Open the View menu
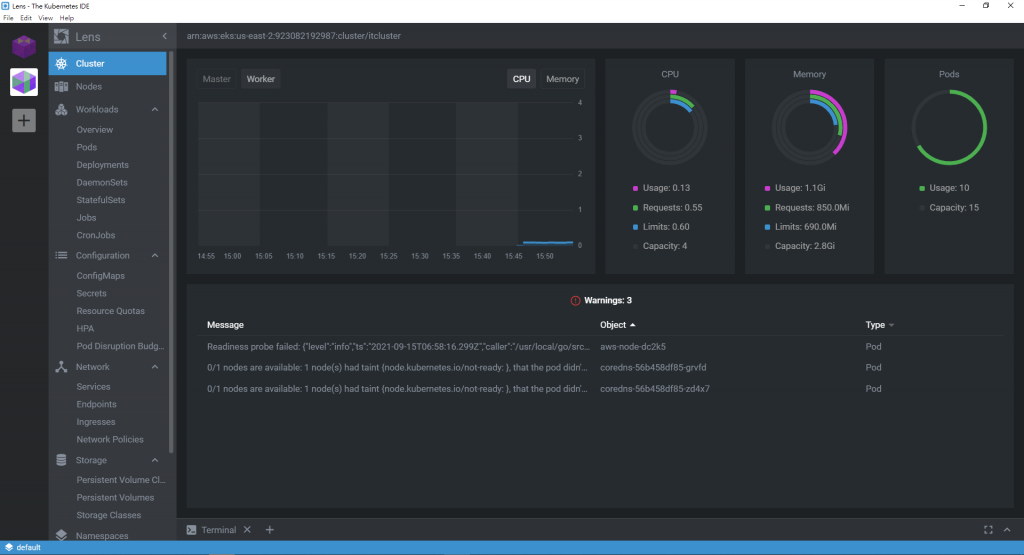The height and width of the screenshot is (555, 1024). [x=45, y=18]
